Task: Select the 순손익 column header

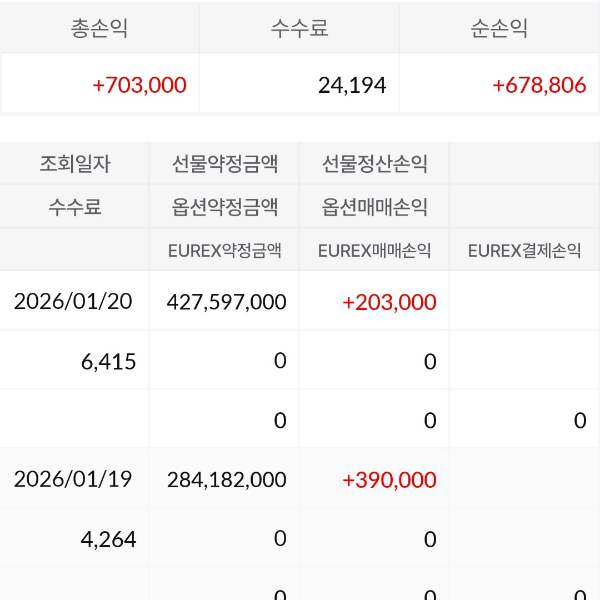Action: click(x=499, y=28)
